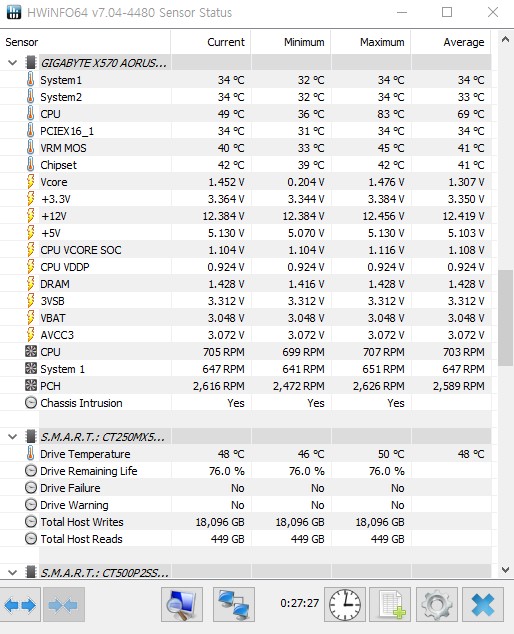Select the VBAT voltage row

click(x=245, y=318)
